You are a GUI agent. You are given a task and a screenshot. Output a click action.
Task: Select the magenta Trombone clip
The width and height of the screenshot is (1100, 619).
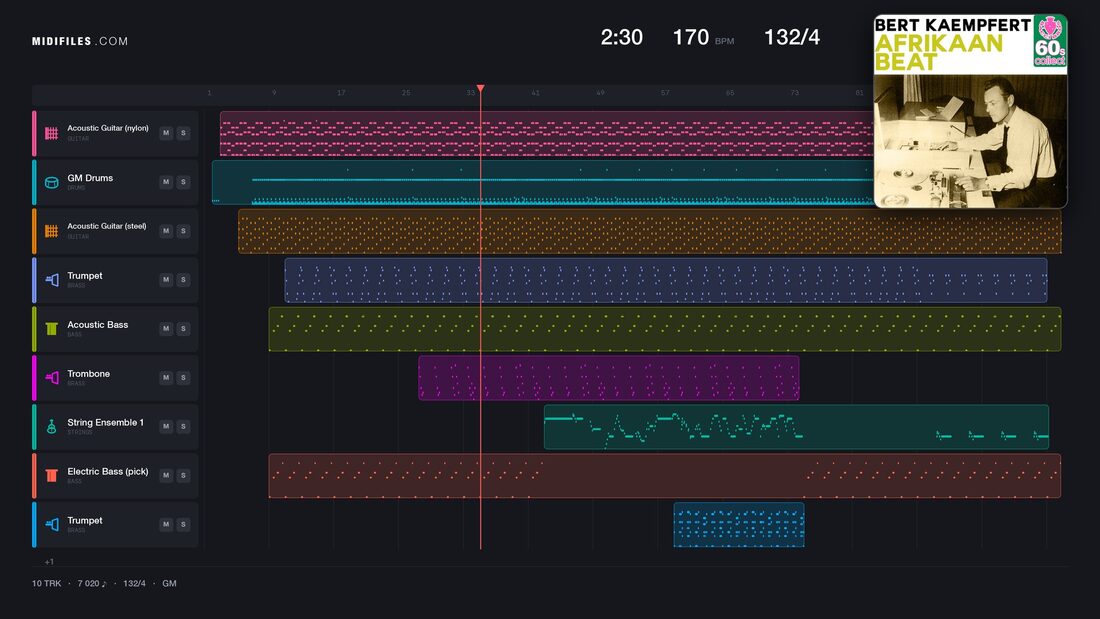point(609,378)
